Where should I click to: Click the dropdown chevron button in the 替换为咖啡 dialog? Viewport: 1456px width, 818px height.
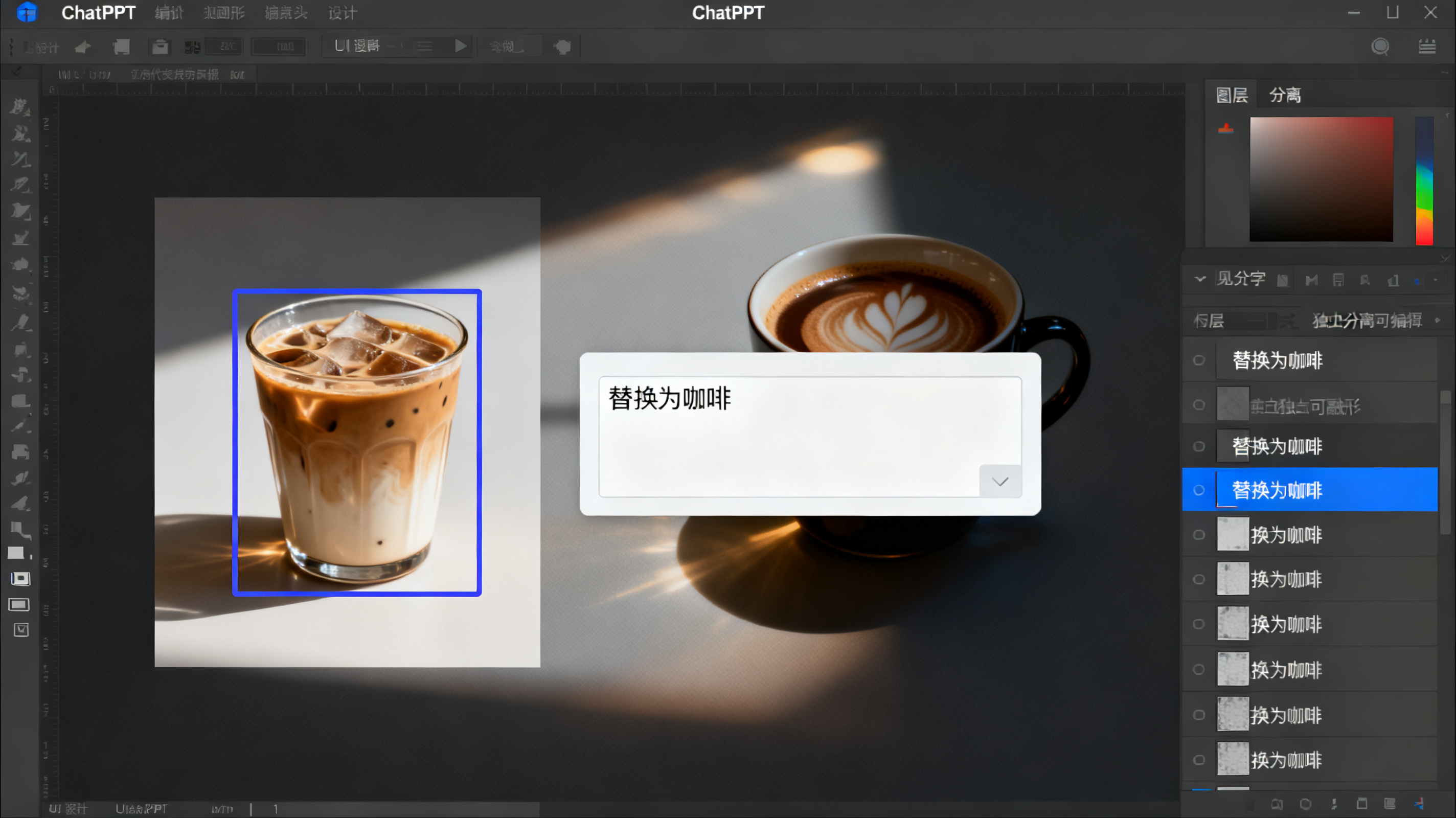(x=1000, y=481)
